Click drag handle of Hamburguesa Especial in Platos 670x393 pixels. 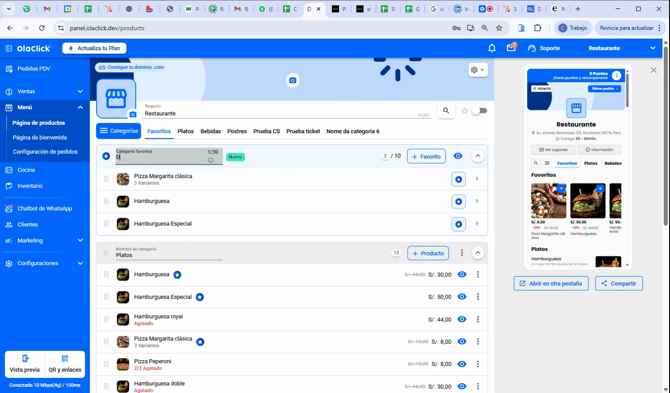tap(106, 297)
